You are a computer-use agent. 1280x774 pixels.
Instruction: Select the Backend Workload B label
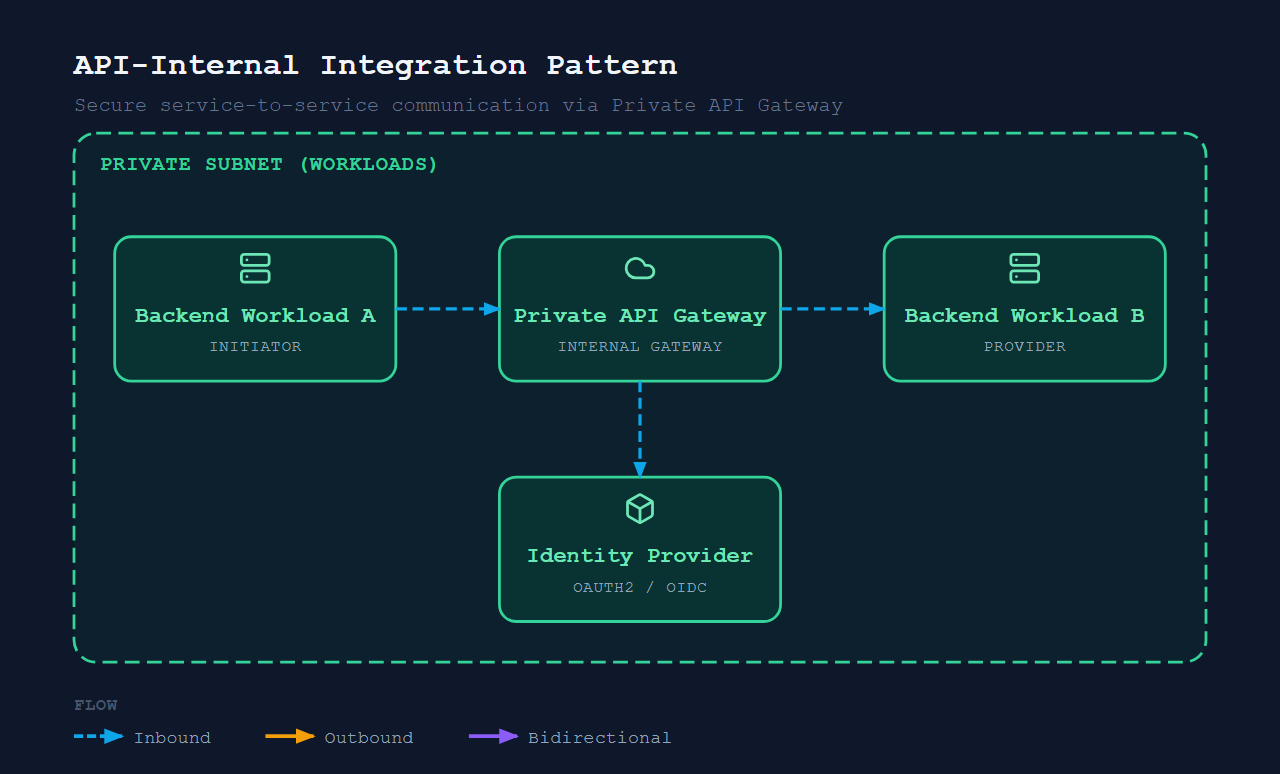[1025, 315]
